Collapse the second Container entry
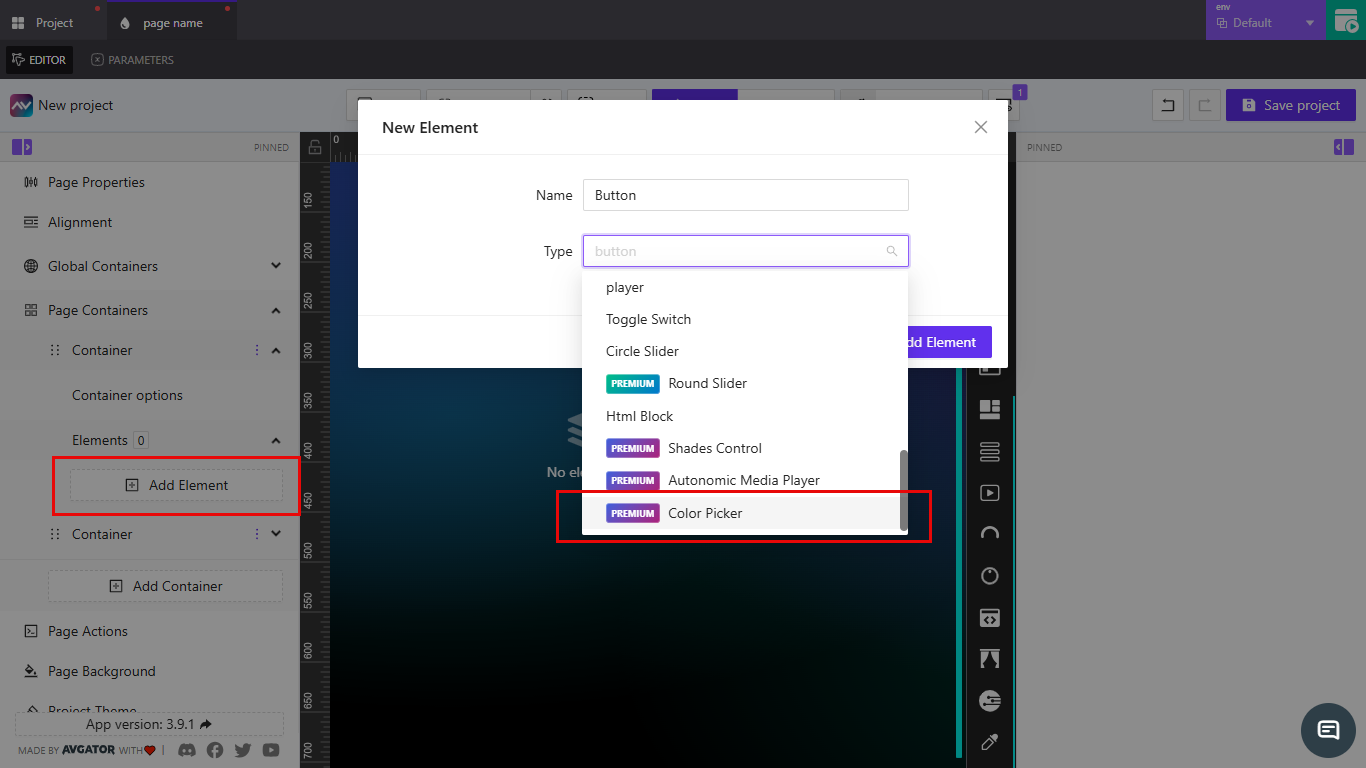This screenshot has height=768, width=1366. pos(275,533)
